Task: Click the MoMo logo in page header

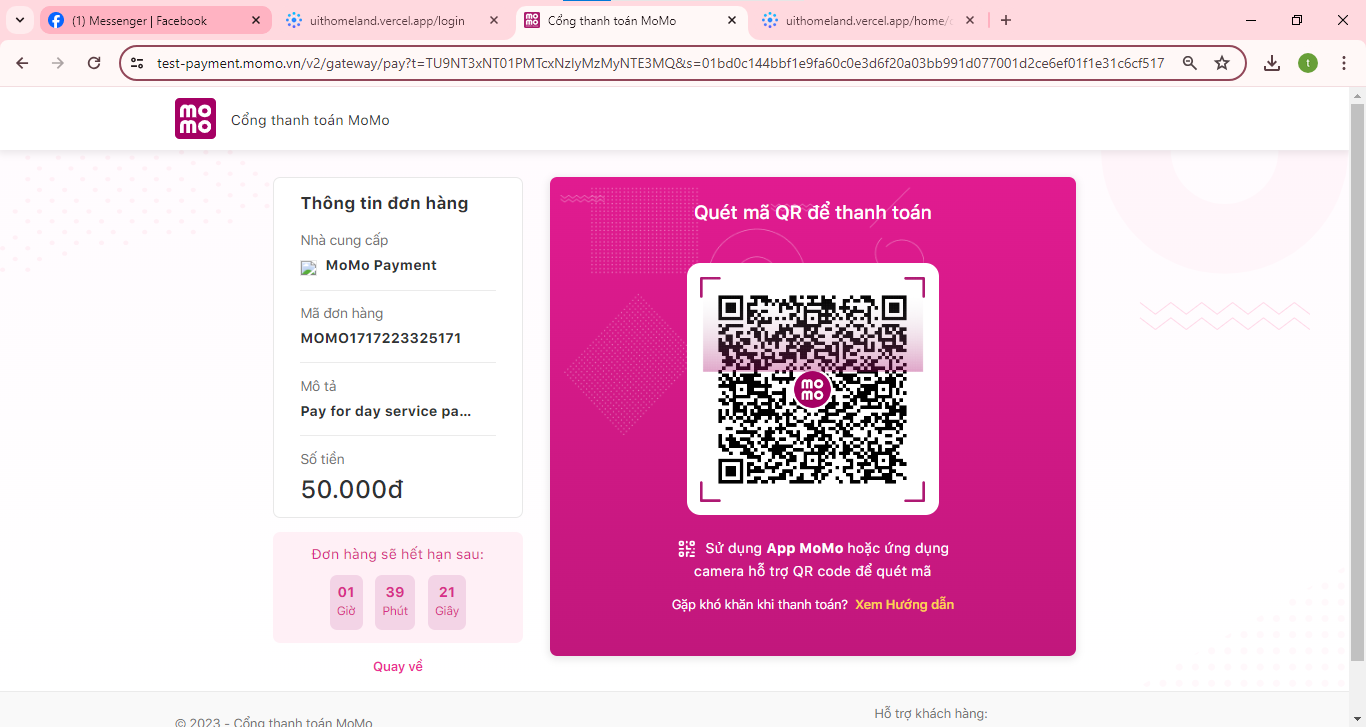Action: 195,118
